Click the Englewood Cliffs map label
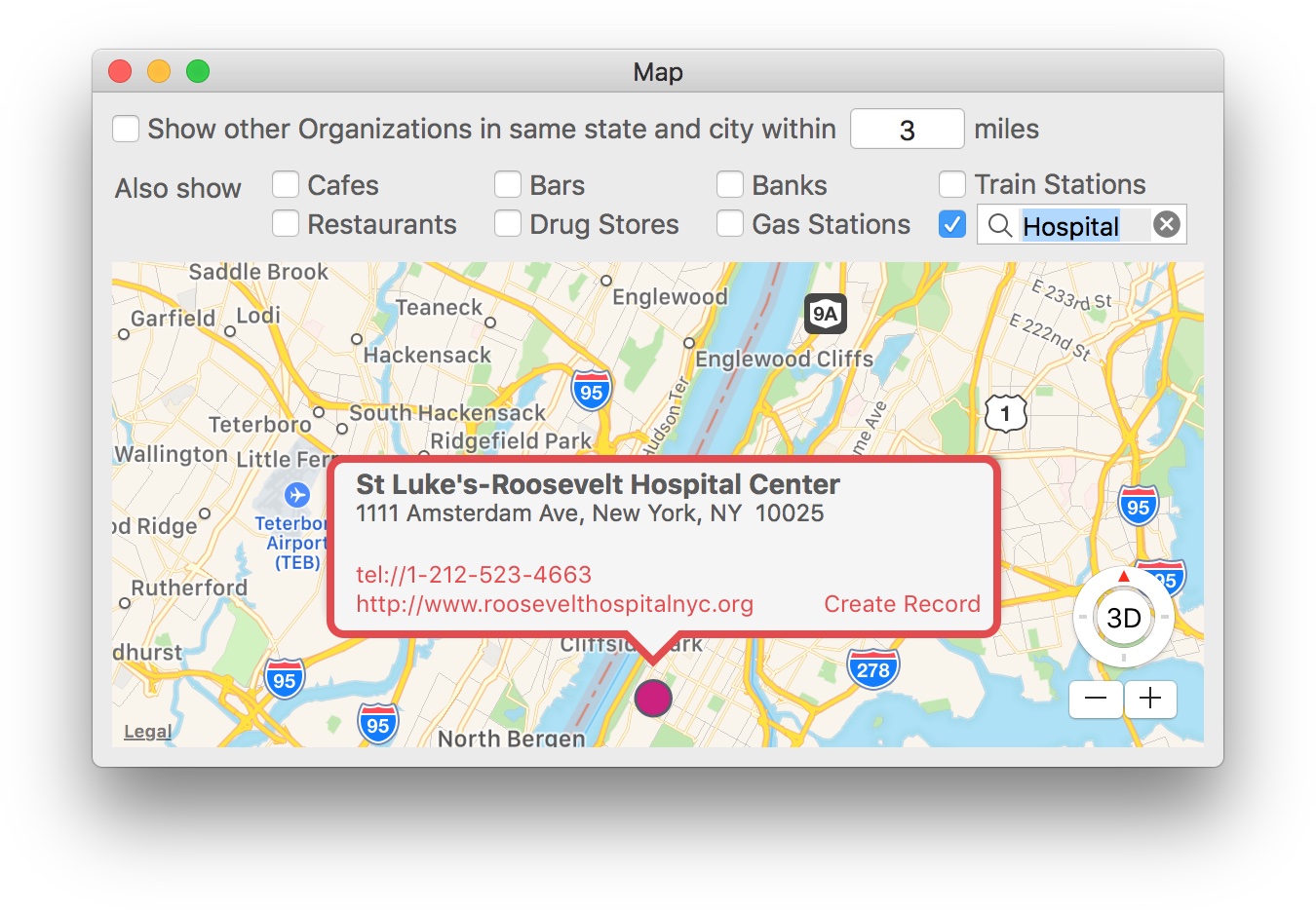The width and height of the screenshot is (1316, 910). (x=784, y=359)
